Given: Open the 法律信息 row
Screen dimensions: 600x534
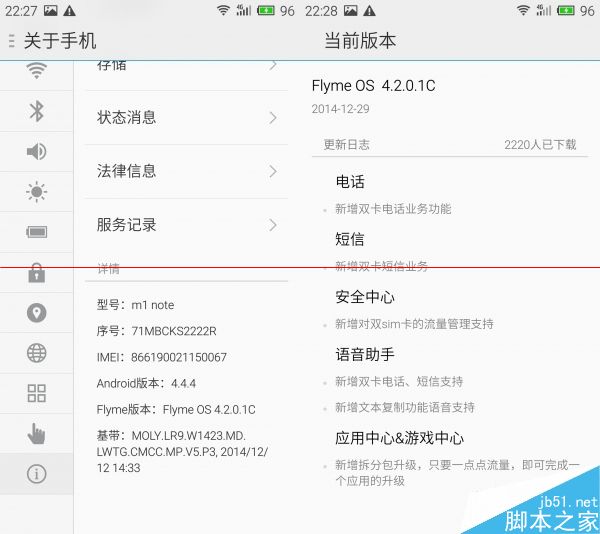Looking at the screenshot, I should [x=186, y=171].
